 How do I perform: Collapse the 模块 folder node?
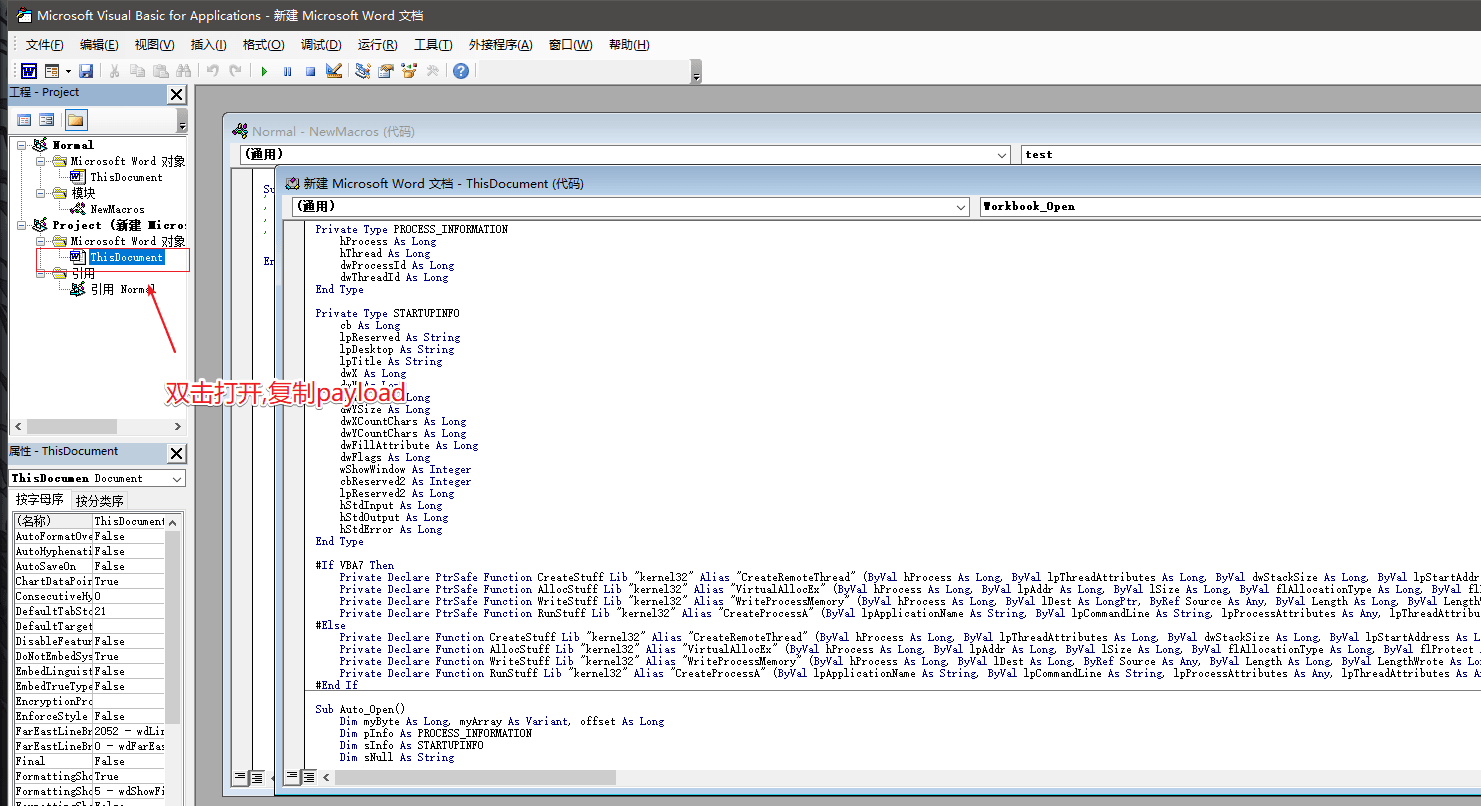click(x=41, y=193)
